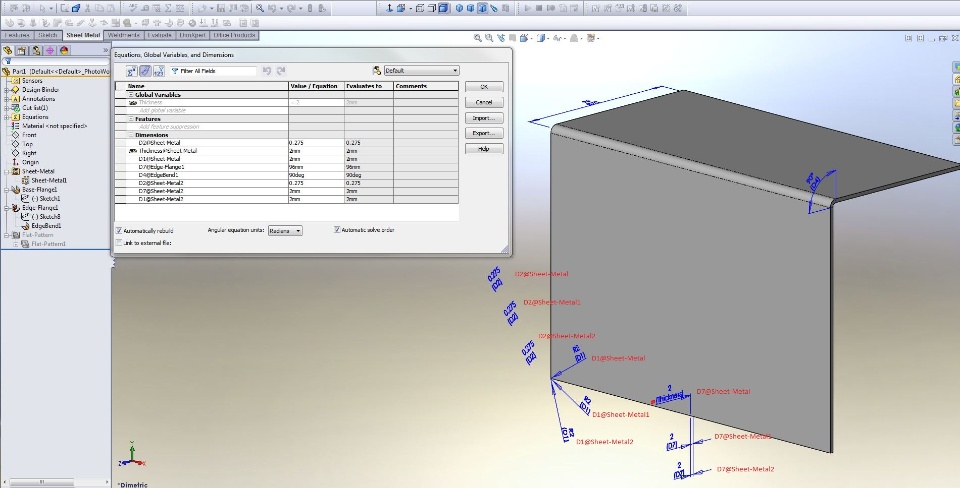This screenshot has height=488, width=960.
Task: Click the Undo arrow in equations dialog
Action: click(267, 71)
